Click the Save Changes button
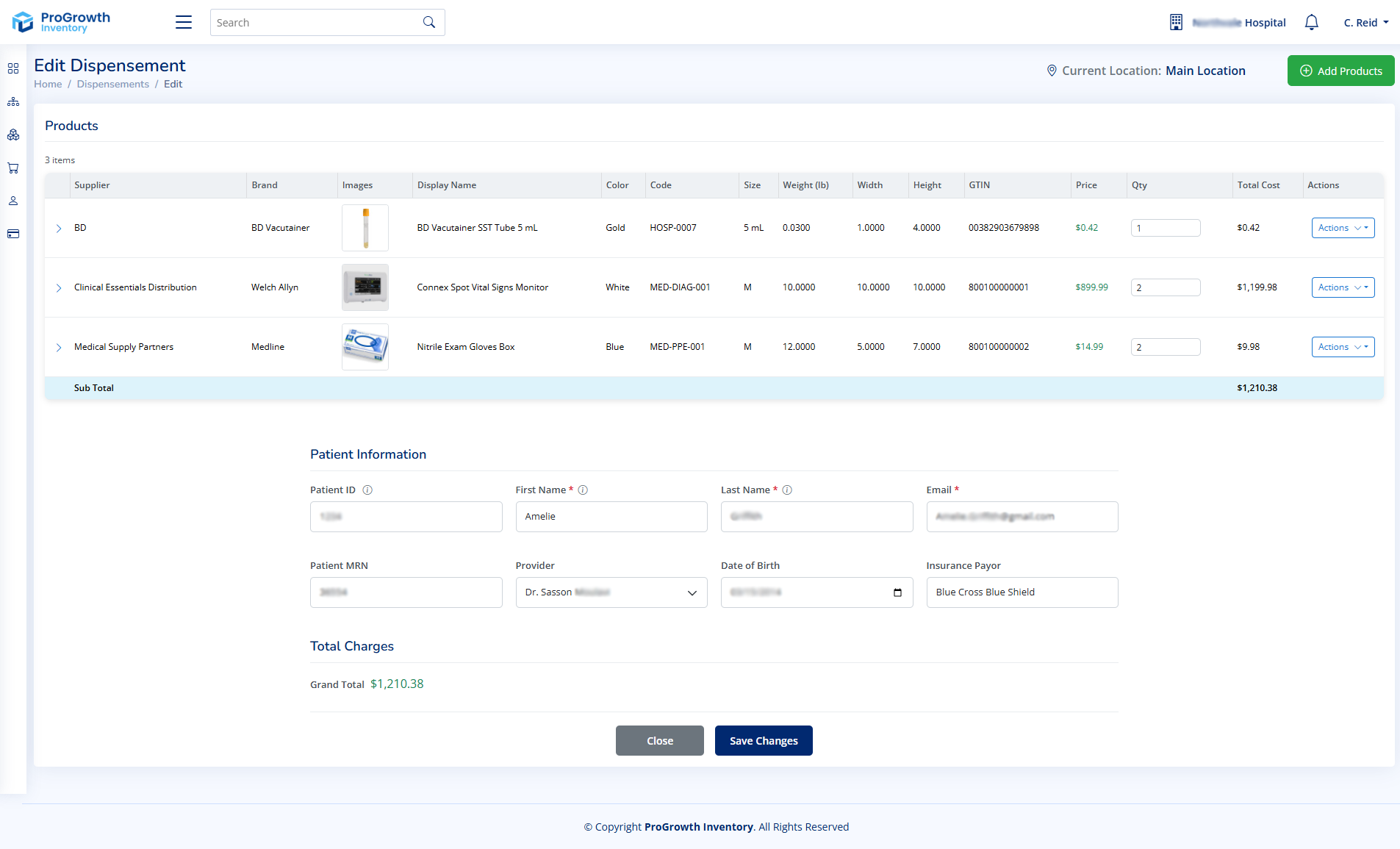 (764, 740)
